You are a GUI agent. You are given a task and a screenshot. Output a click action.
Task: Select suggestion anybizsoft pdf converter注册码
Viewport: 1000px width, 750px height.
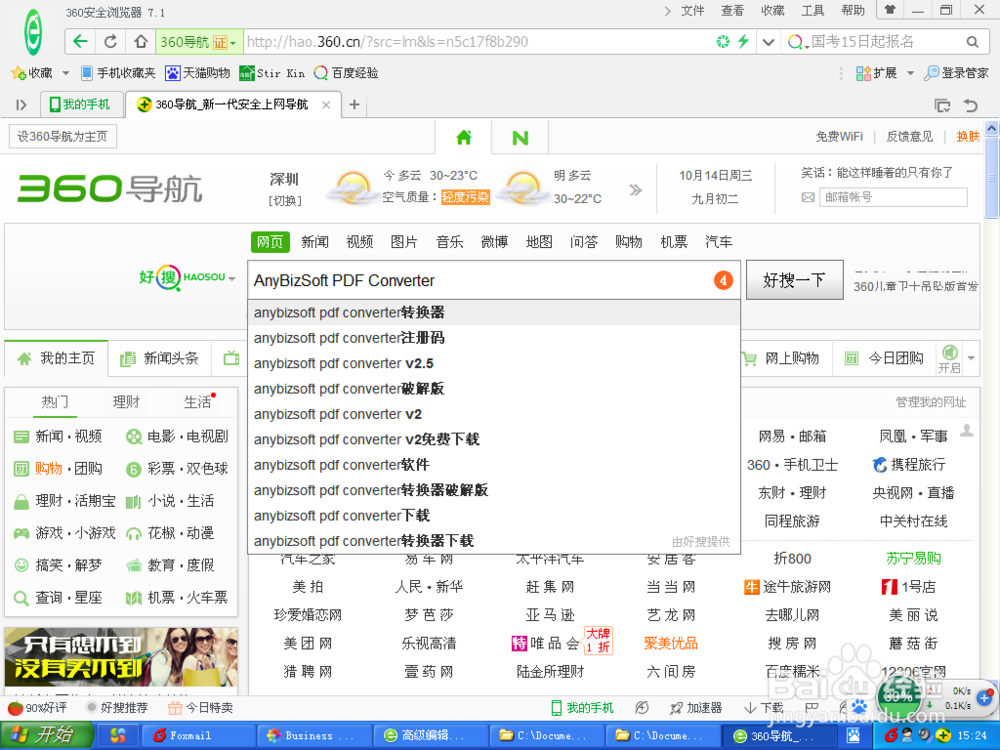click(x=494, y=338)
